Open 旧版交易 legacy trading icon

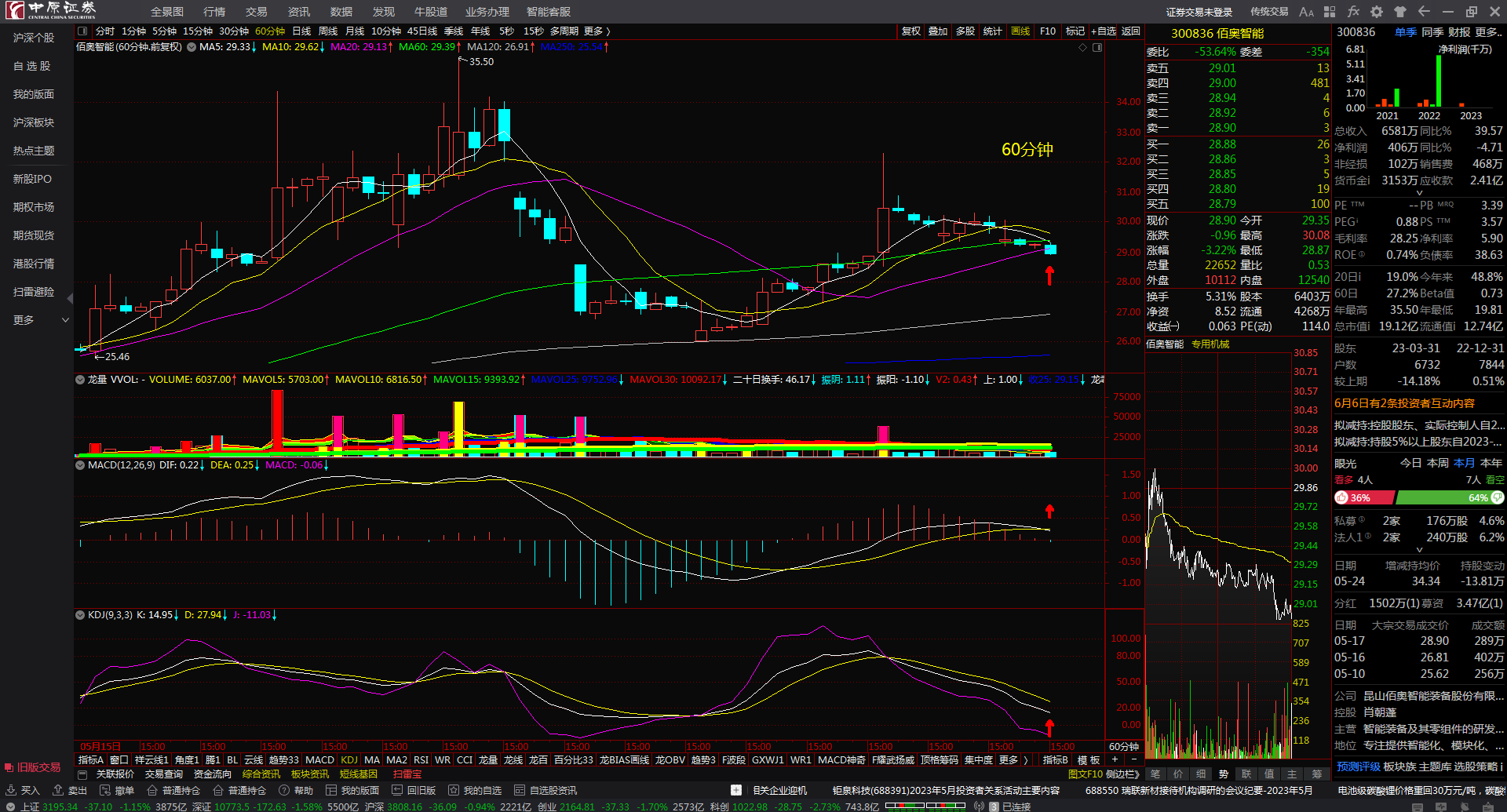click(x=9, y=767)
